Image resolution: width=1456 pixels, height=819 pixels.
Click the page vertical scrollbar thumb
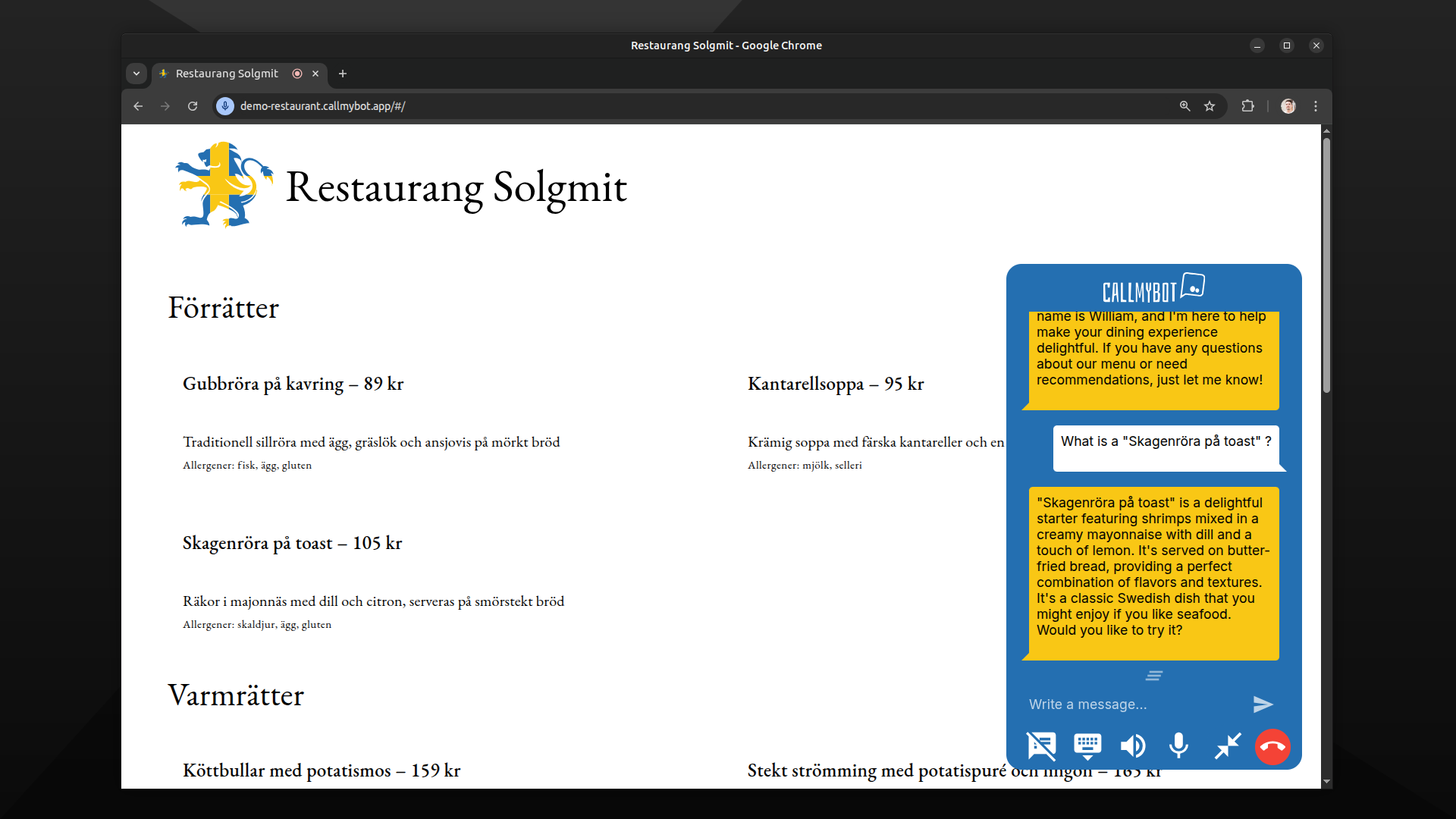[1326, 265]
